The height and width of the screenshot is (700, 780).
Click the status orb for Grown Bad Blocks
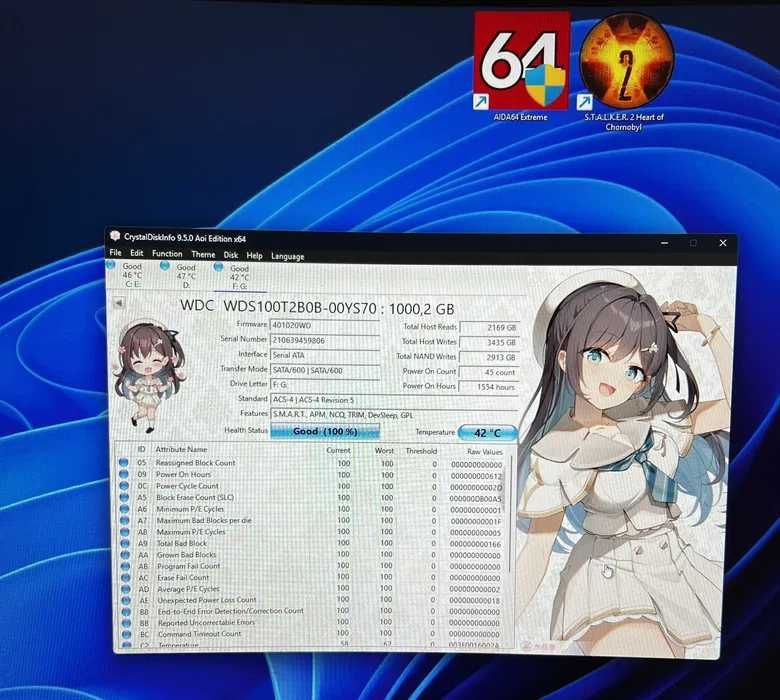[x=125, y=555]
